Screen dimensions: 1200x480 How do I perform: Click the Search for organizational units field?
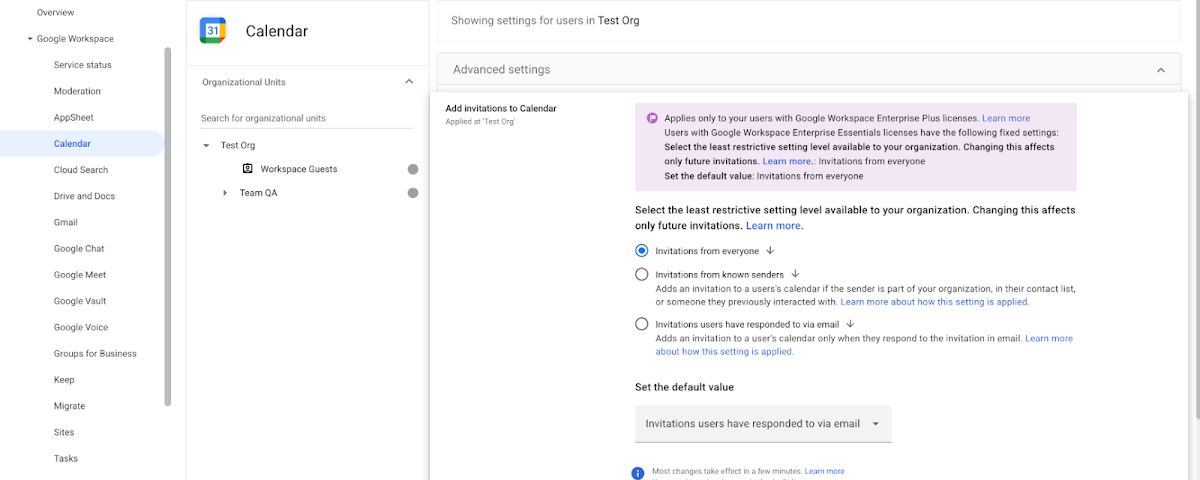coord(307,118)
